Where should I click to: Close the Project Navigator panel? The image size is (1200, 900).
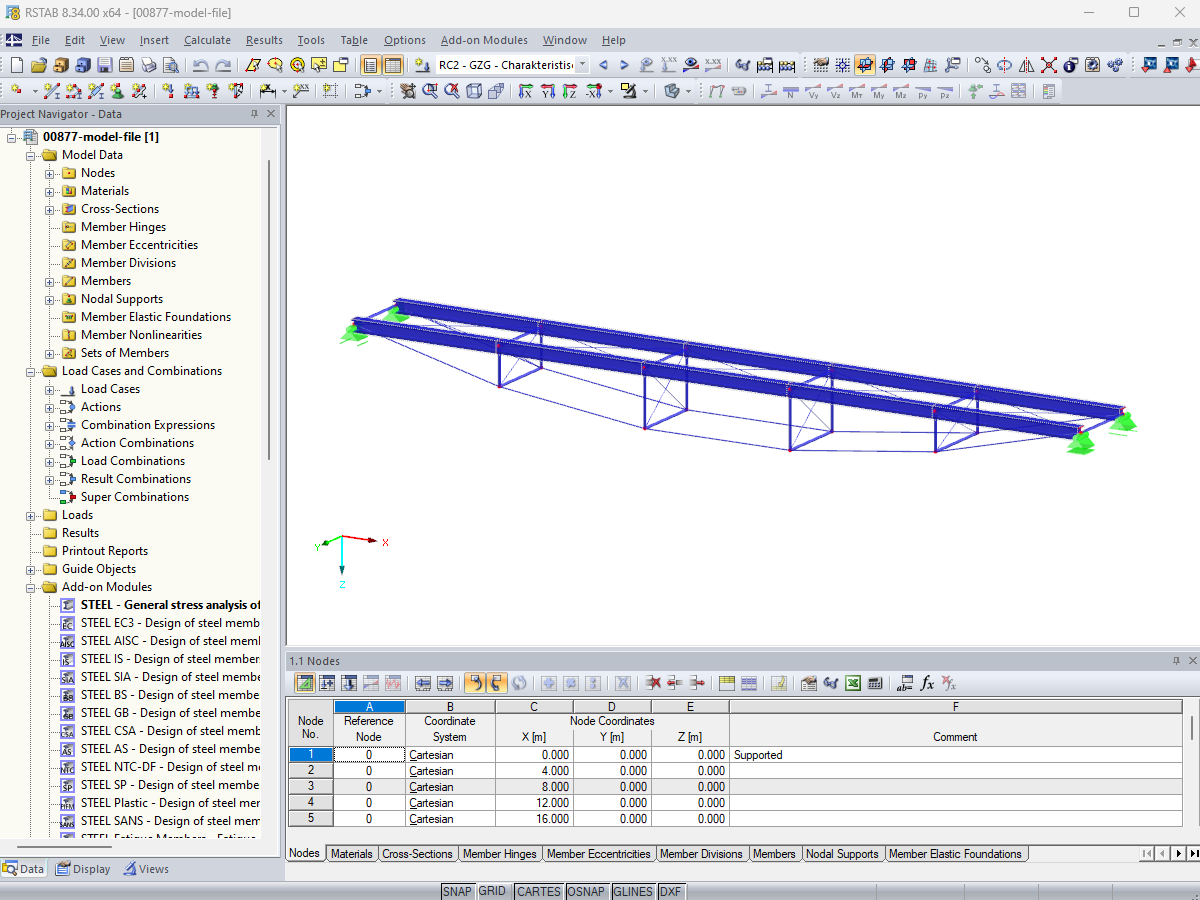click(x=271, y=114)
